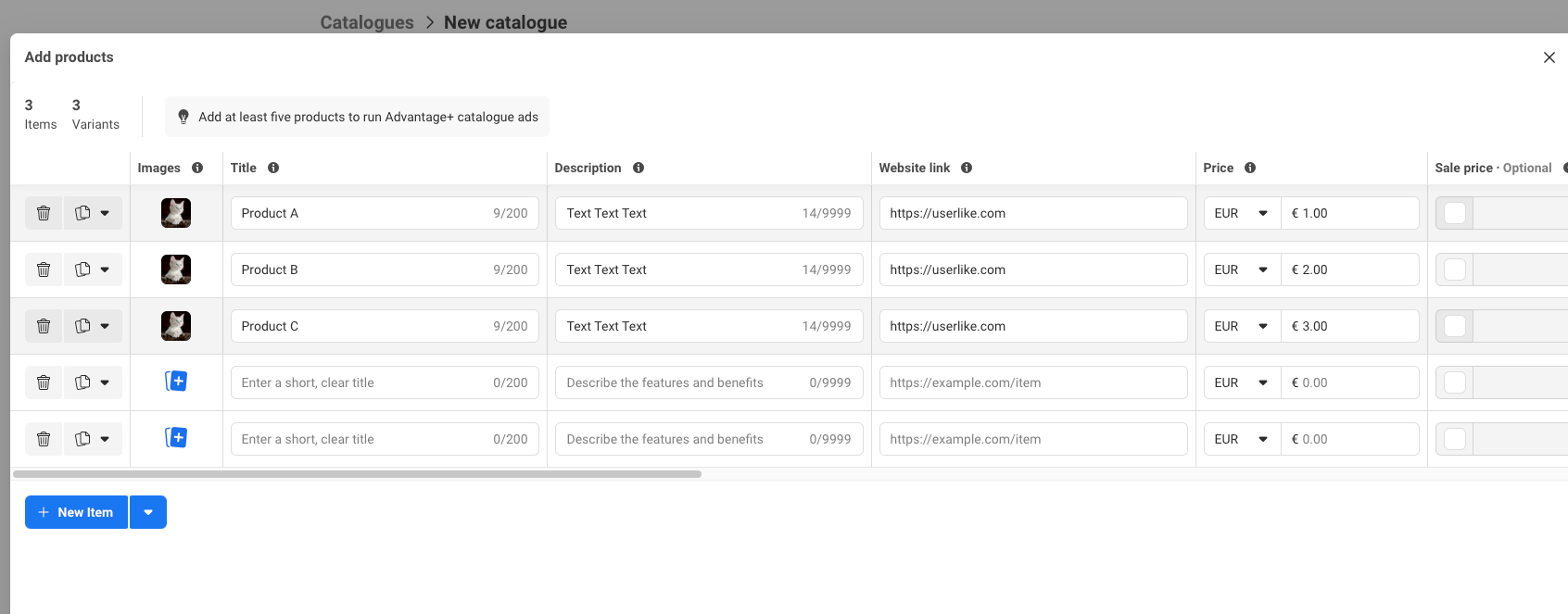Enable sale price for Product A

pos(1455,213)
